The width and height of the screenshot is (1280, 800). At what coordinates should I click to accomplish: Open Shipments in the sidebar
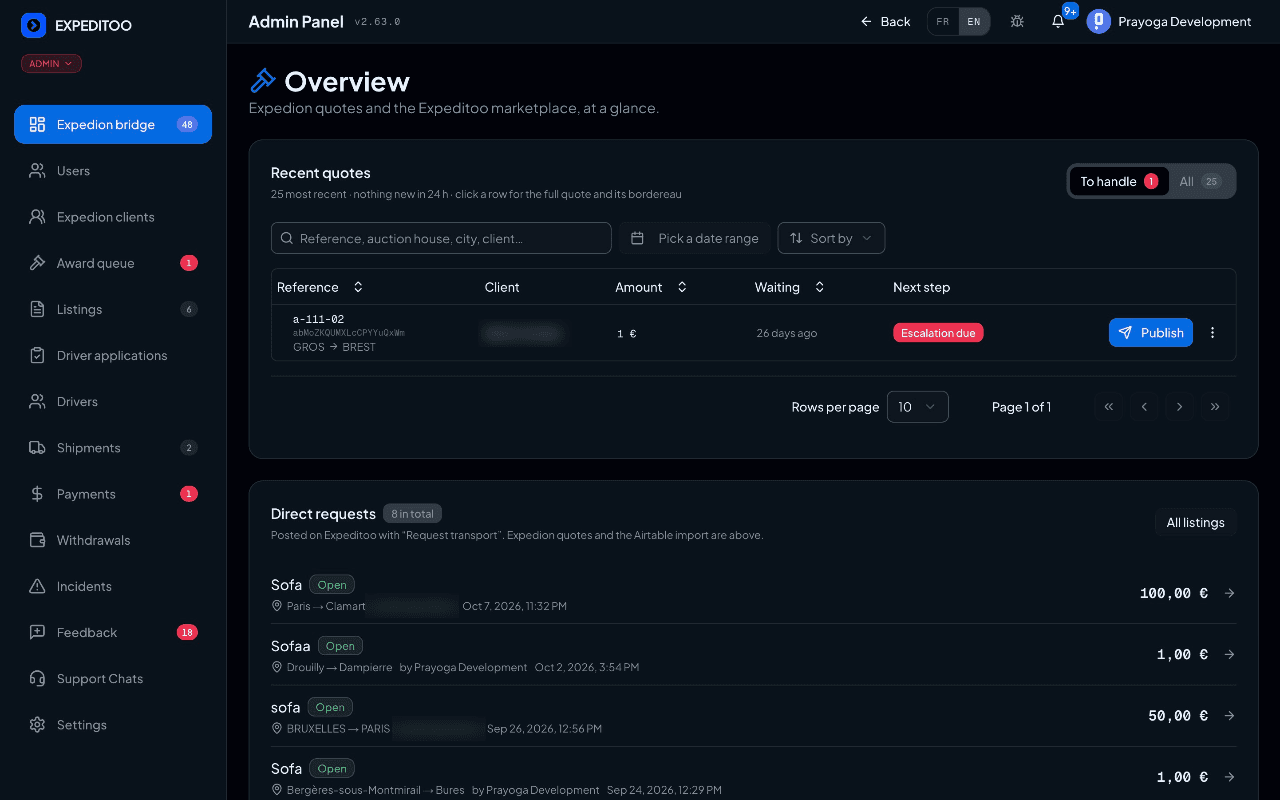pos(113,448)
